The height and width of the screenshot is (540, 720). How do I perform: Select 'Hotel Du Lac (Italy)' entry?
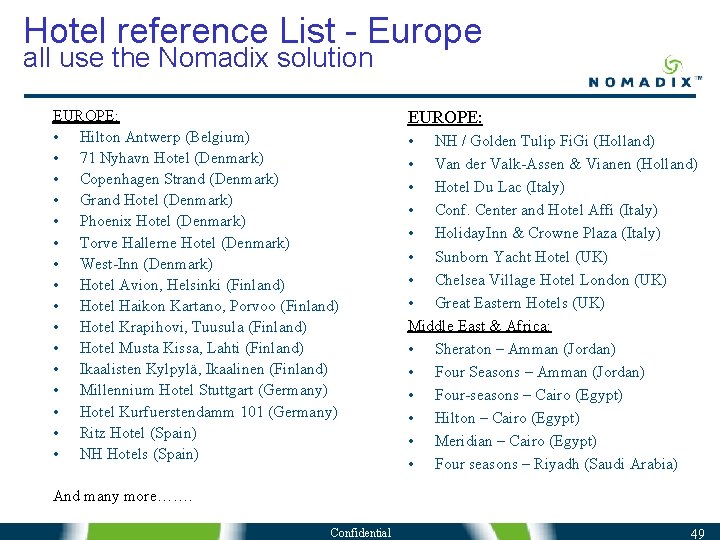coord(500,187)
